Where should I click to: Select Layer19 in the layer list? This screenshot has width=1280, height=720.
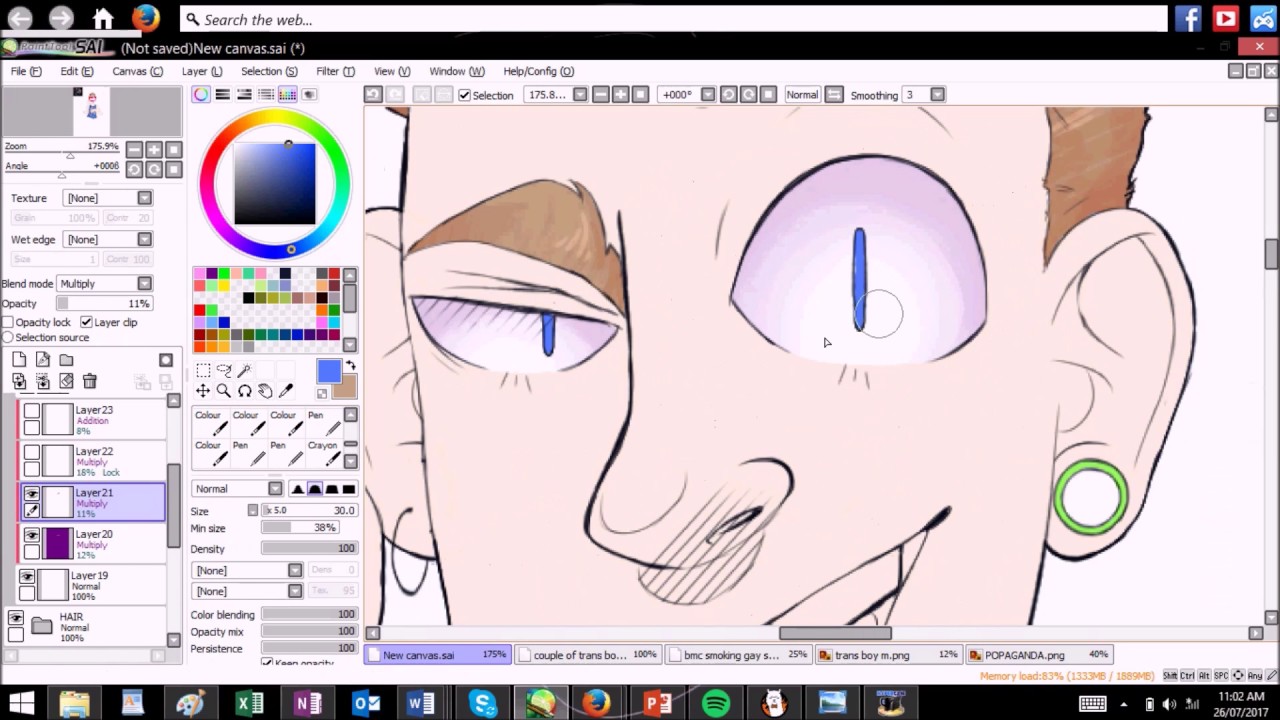(x=90, y=586)
